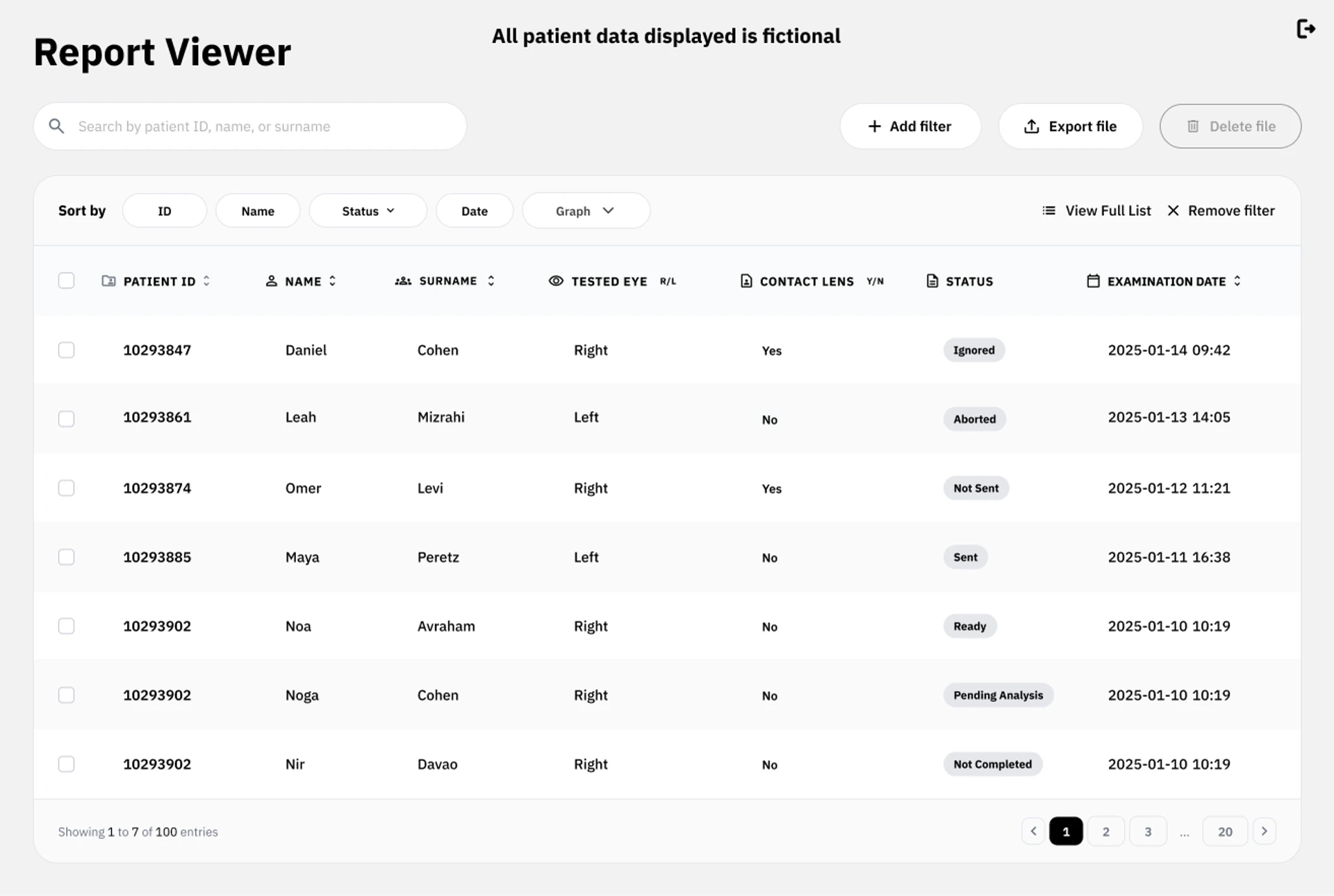Viewport: 1334px width, 896px height.
Task: Click the eye icon beside Tested Eye
Action: click(x=556, y=281)
